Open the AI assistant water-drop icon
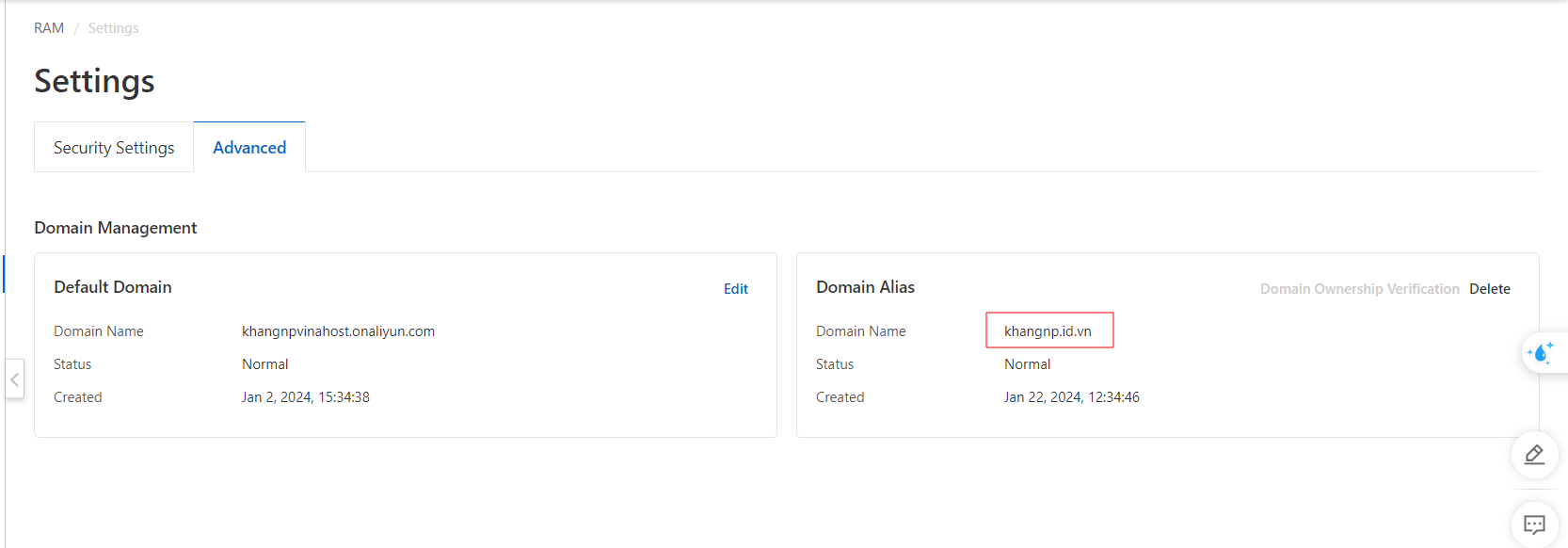This screenshot has height=548, width=1568. click(1541, 353)
